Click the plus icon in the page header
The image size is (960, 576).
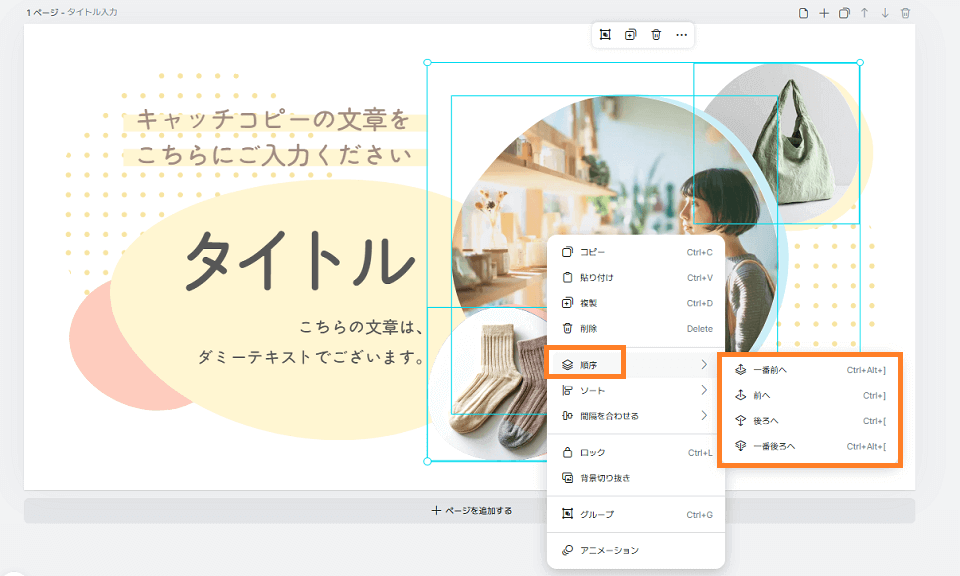pyautogui.click(x=824, y=13)
